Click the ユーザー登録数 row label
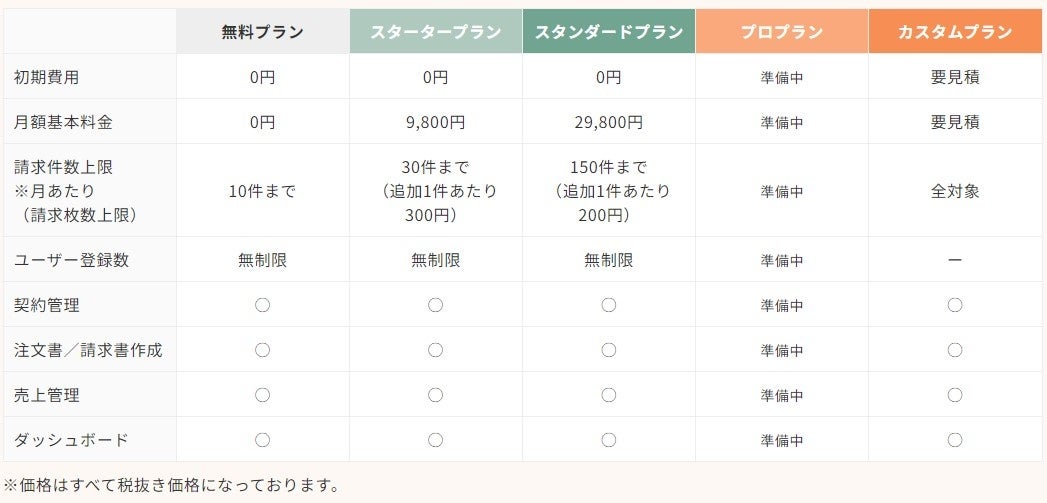This screenshot has width=1047, height=503. [x=71, y=260]
